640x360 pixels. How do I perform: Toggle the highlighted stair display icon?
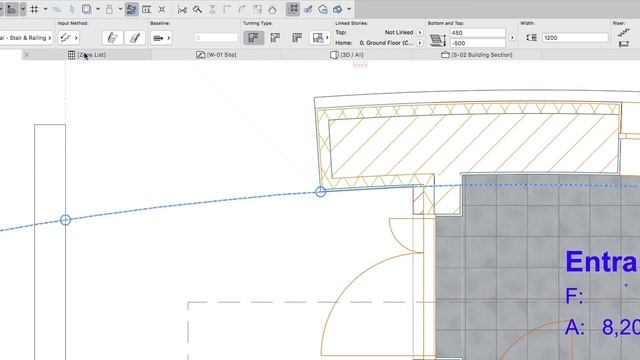131,9
